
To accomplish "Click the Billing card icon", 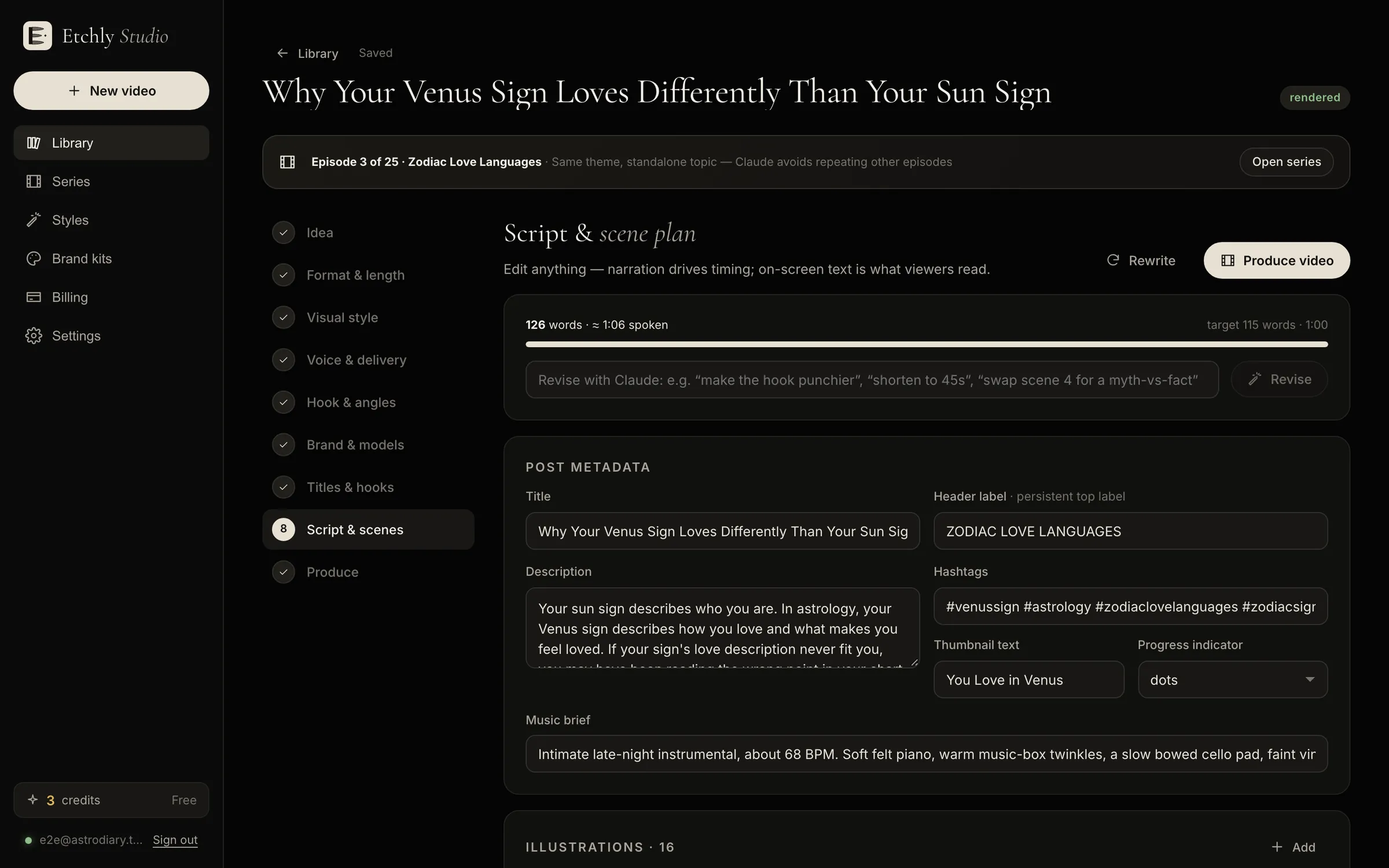I will pos(34,297).
